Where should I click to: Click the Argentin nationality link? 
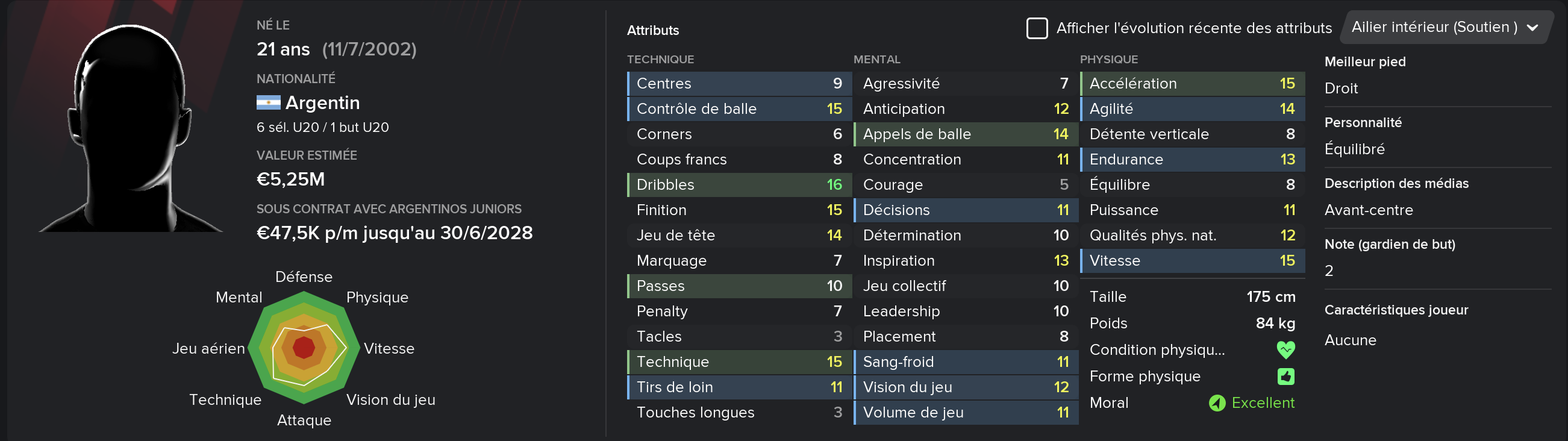tap(323, 102)
